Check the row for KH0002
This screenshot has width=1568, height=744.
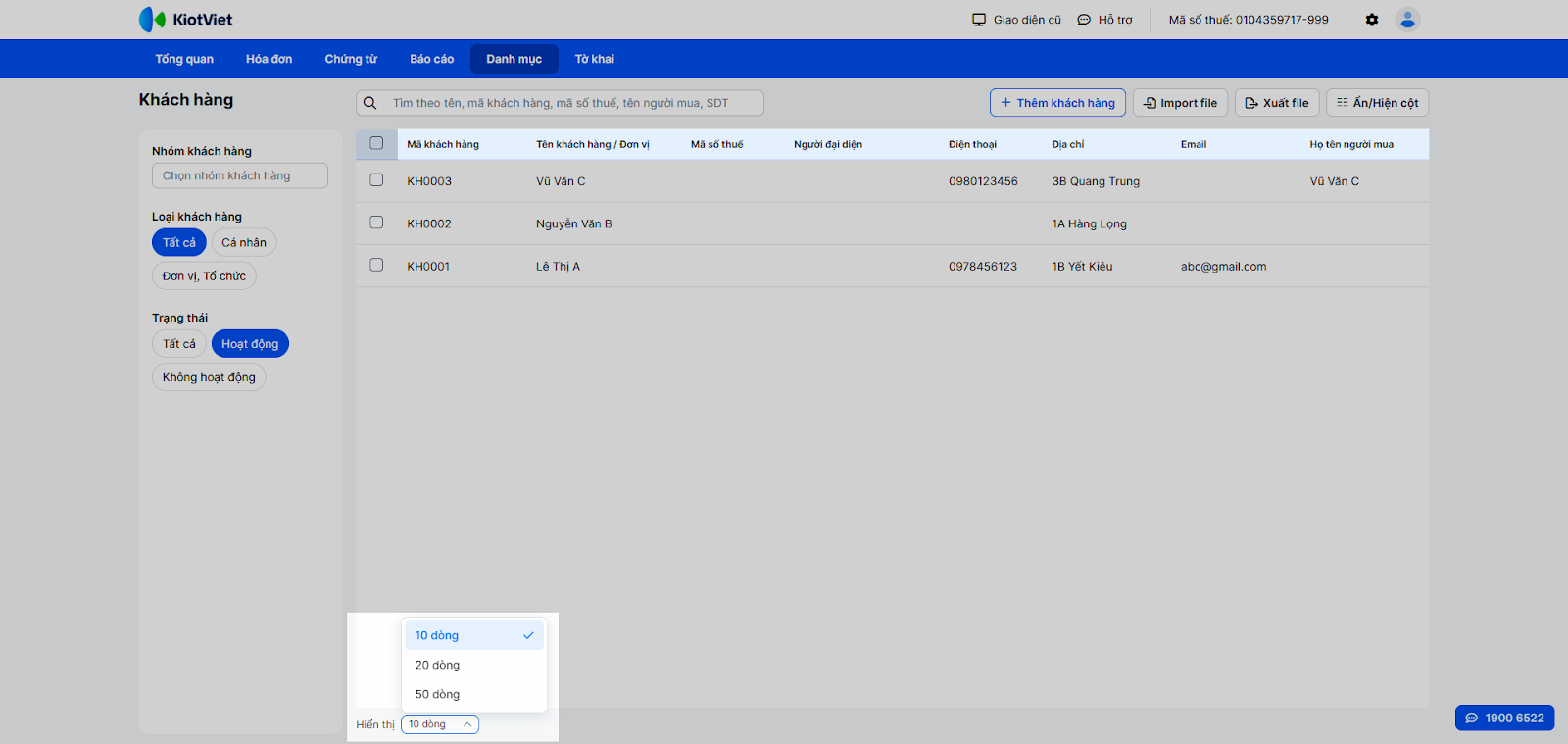(376, 223)
